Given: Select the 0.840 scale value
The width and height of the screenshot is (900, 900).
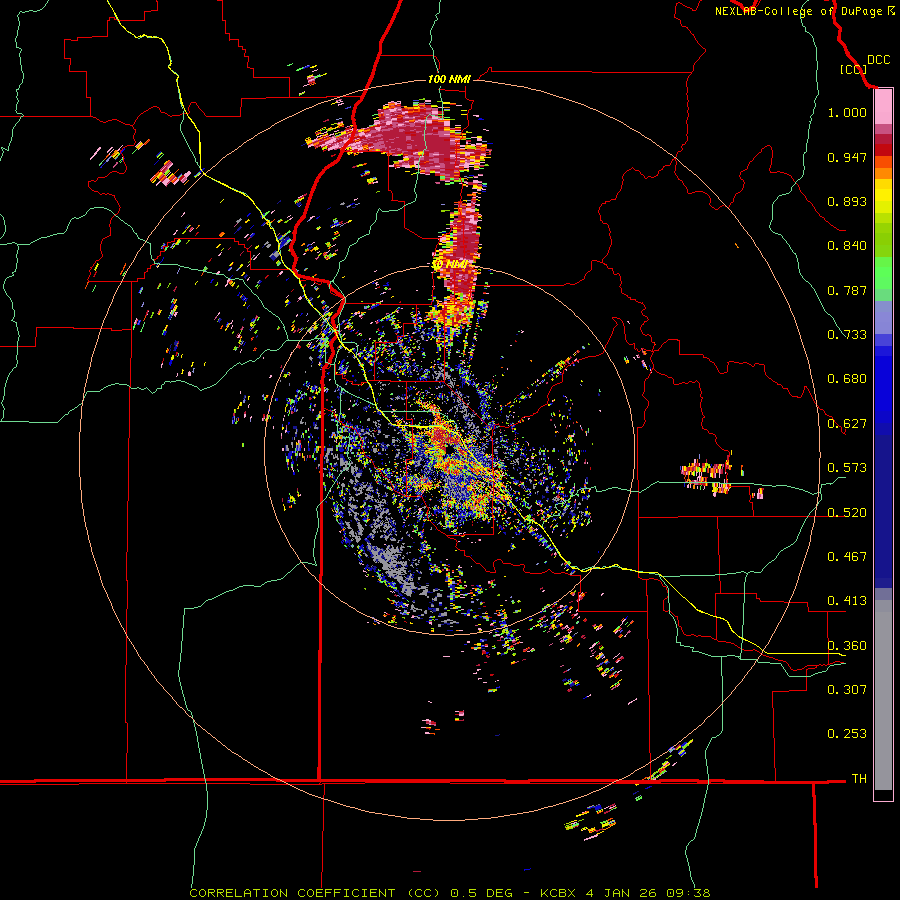Looking at the screenshot, I should click(x=847, y=246).
